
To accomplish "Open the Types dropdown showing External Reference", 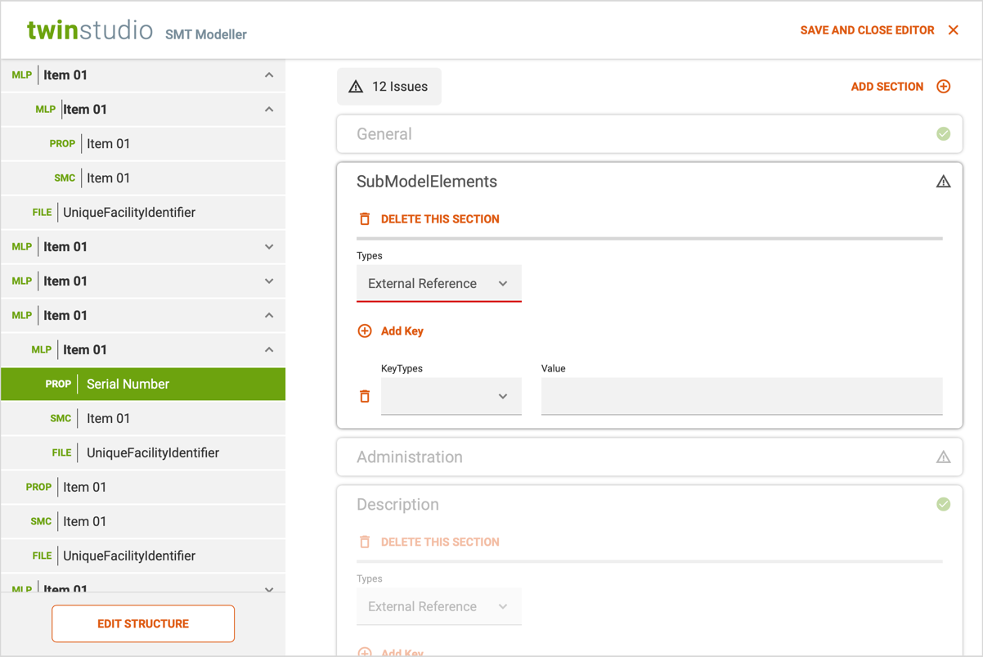I will 438,283.
